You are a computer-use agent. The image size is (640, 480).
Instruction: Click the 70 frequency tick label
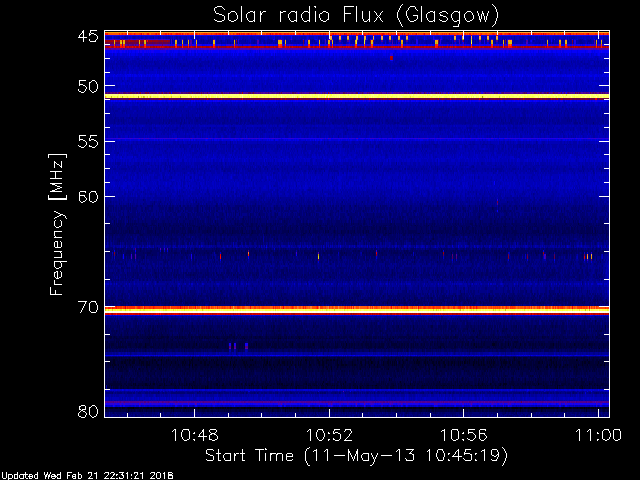[88, 307]
